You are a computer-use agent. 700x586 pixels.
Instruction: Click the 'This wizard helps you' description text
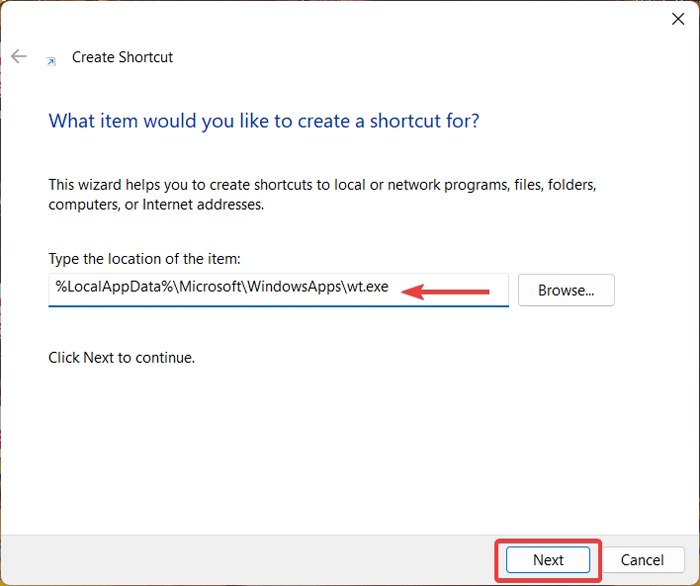click(x=322, y=195)
